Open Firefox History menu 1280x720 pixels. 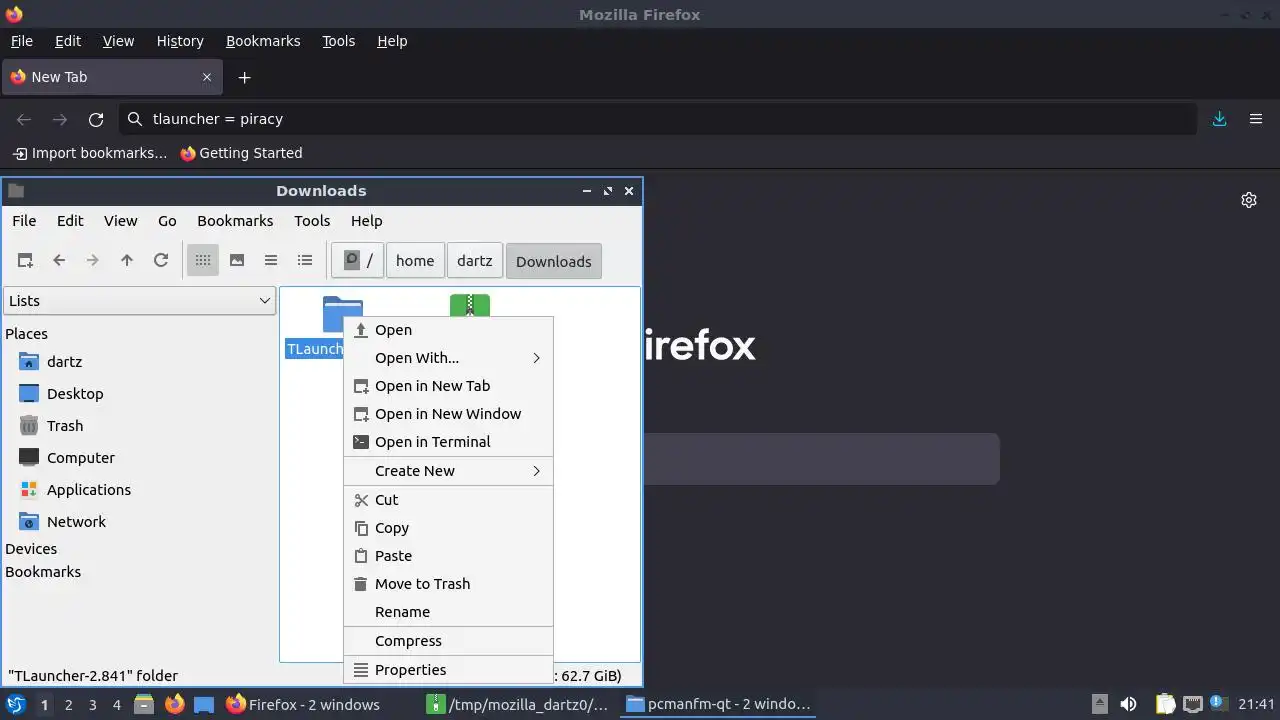[180, 41]
